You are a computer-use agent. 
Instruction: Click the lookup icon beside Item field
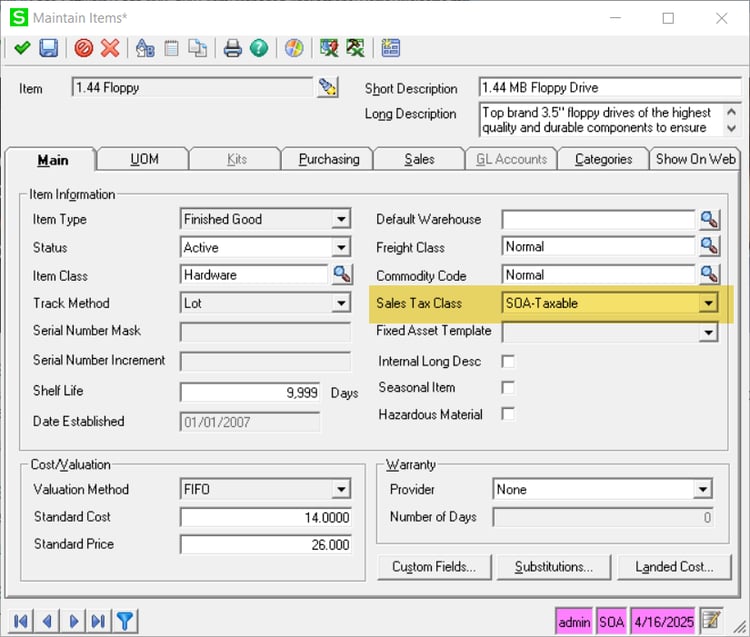pyautogui.click(x=328, y=88)
